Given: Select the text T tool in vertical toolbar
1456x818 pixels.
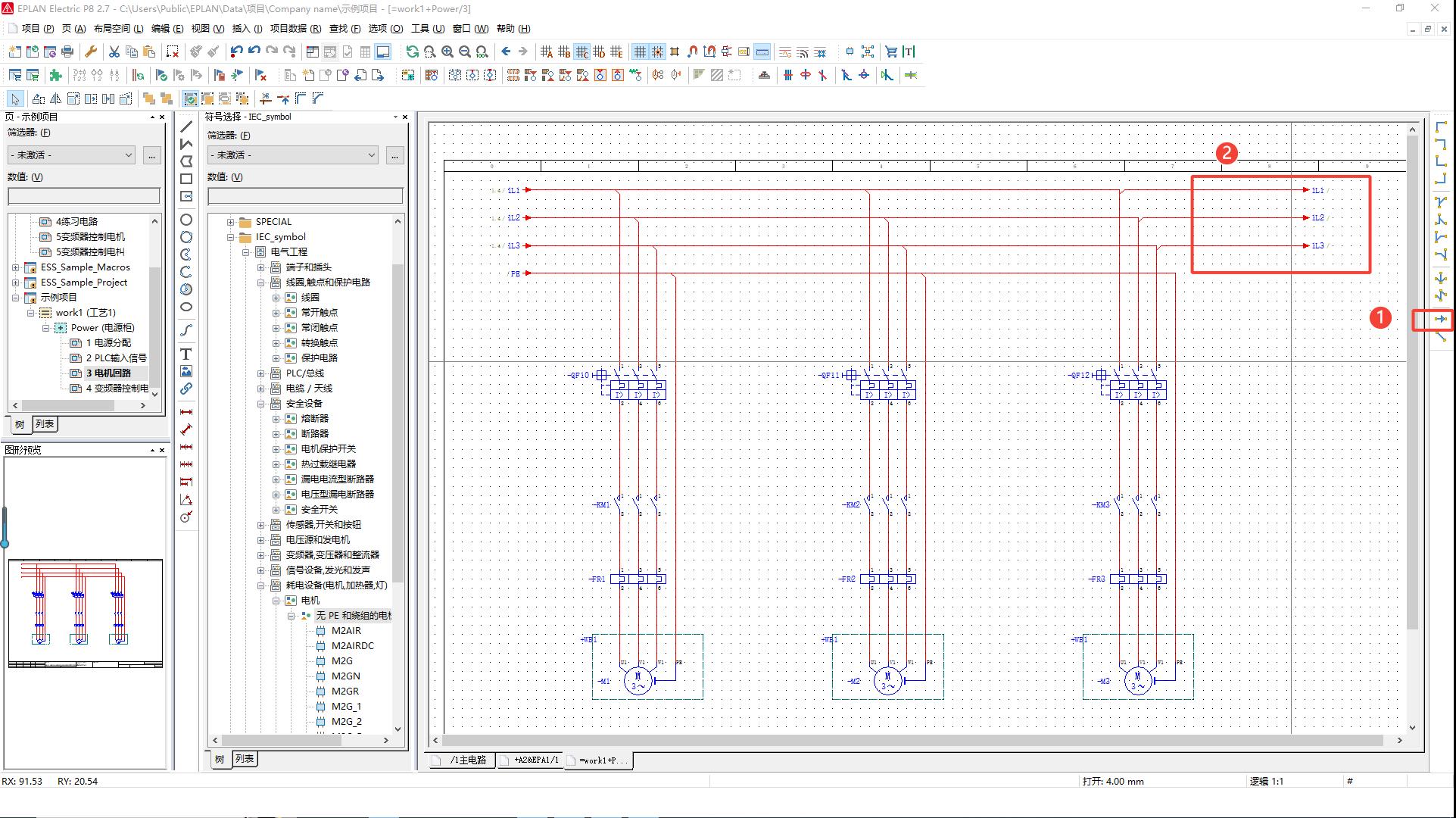Looking at the screenshot, I should (186, 354).
